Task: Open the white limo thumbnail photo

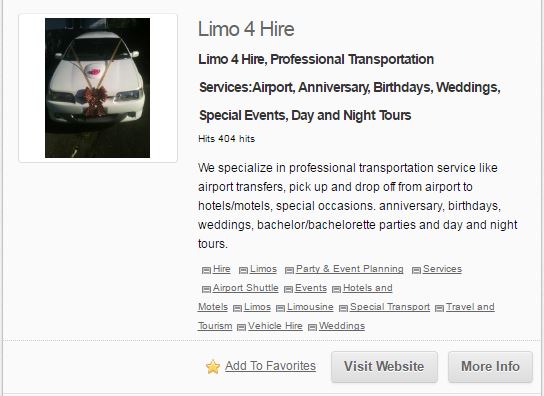Action: pyautogui.click(x=97, y=88)
